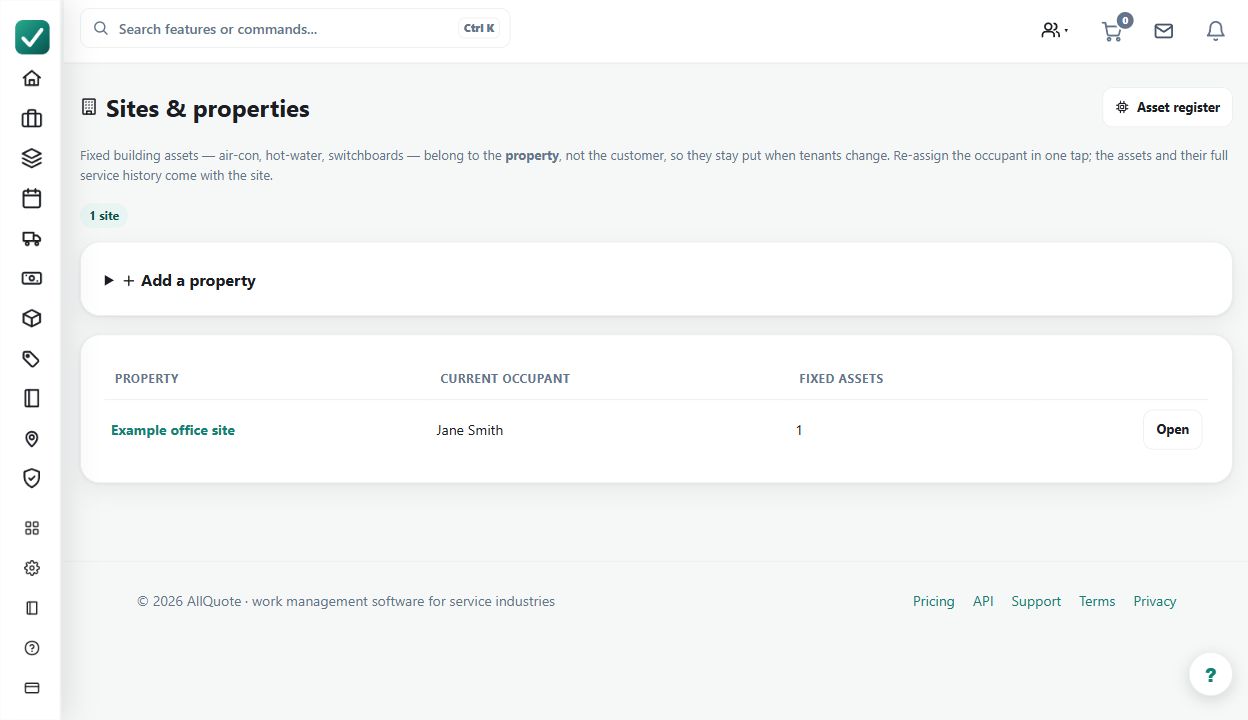Follow the Privacy footer link
This screenshot has height=720, width=1248.
[1155, 601]
